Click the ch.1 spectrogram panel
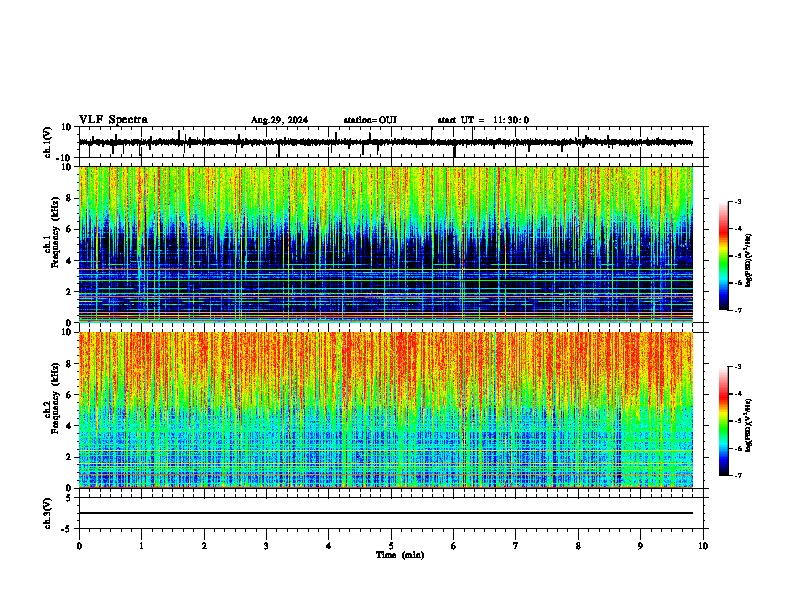Screen dimensions: 792x612 click(x=386, y=244)
